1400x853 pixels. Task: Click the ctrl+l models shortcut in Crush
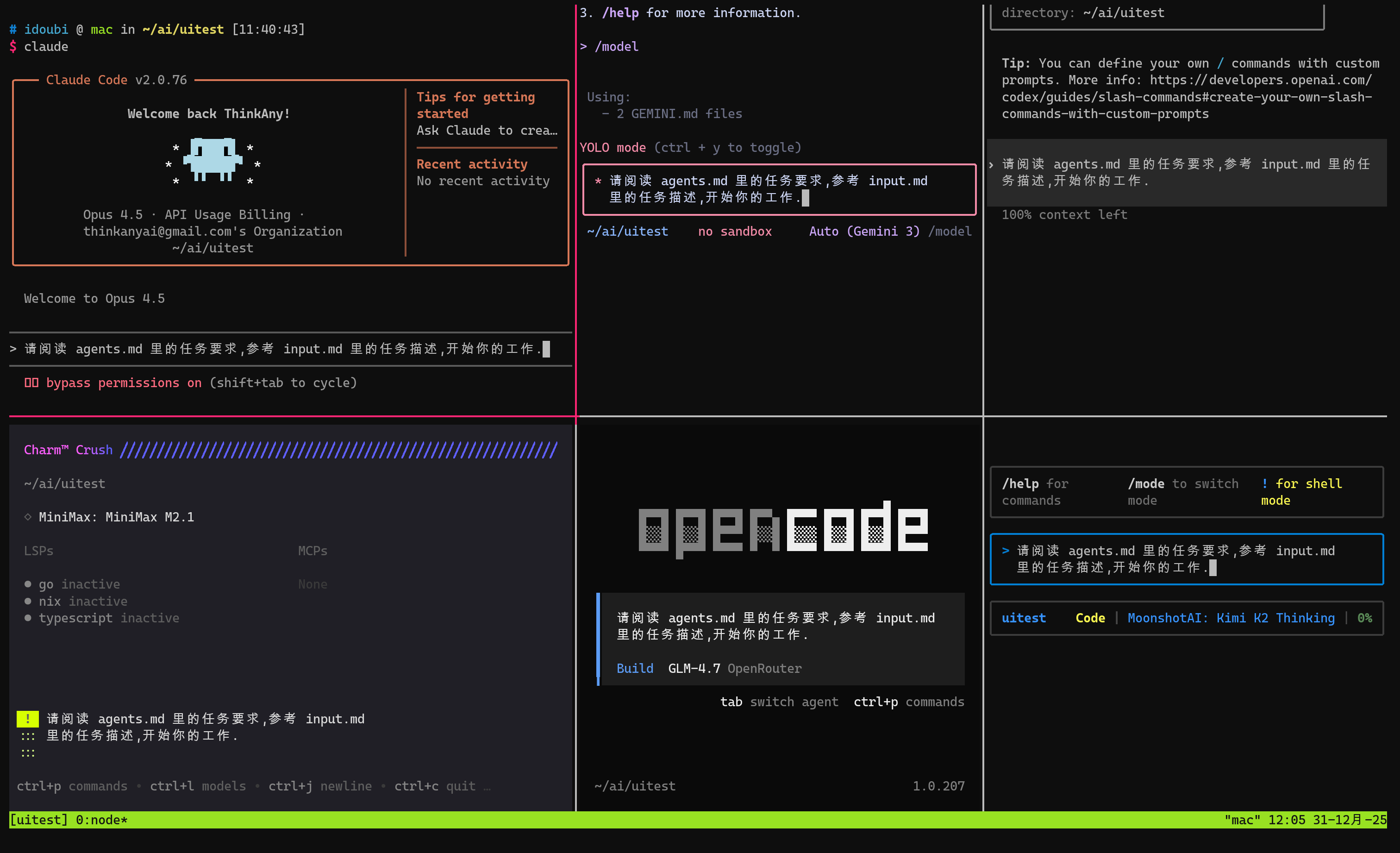click(x=198, y=786)
